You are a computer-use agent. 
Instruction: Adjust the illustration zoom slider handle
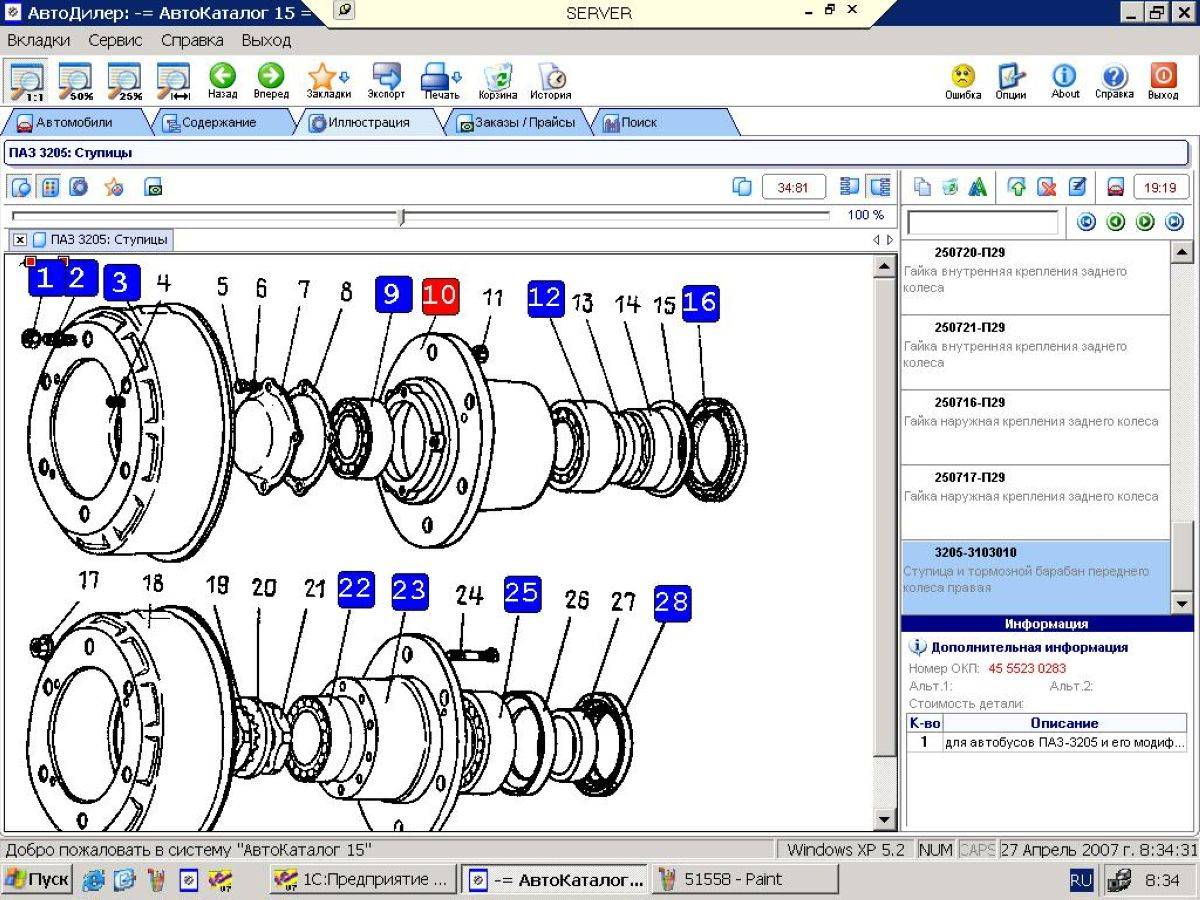click(x=402, y=215)
